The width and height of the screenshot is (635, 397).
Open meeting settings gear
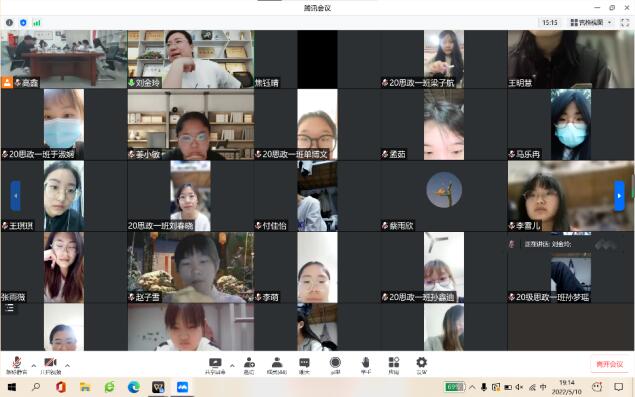click(x=422, y=365)
